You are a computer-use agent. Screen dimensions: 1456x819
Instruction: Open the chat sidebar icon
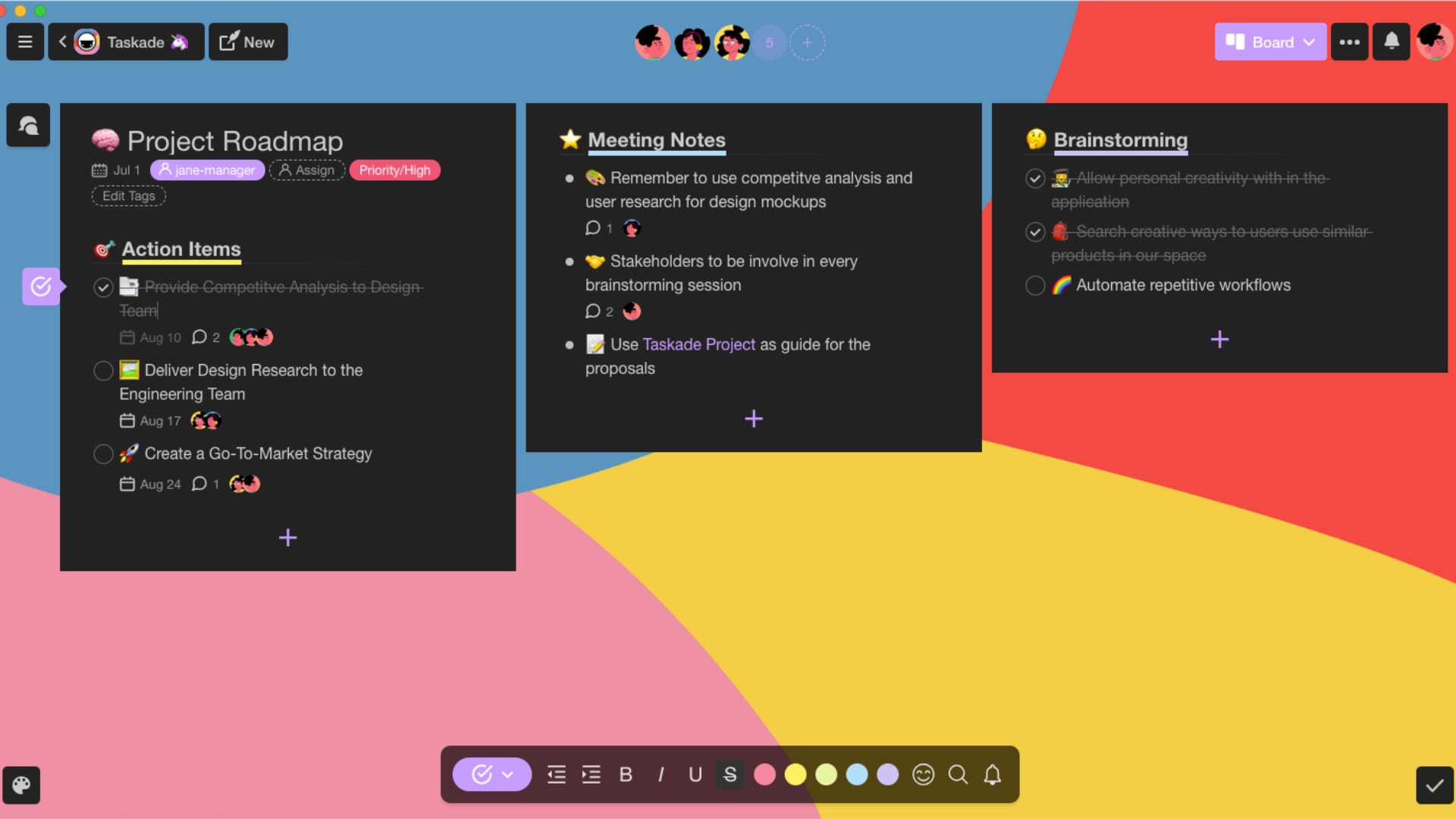pos(28,125)
